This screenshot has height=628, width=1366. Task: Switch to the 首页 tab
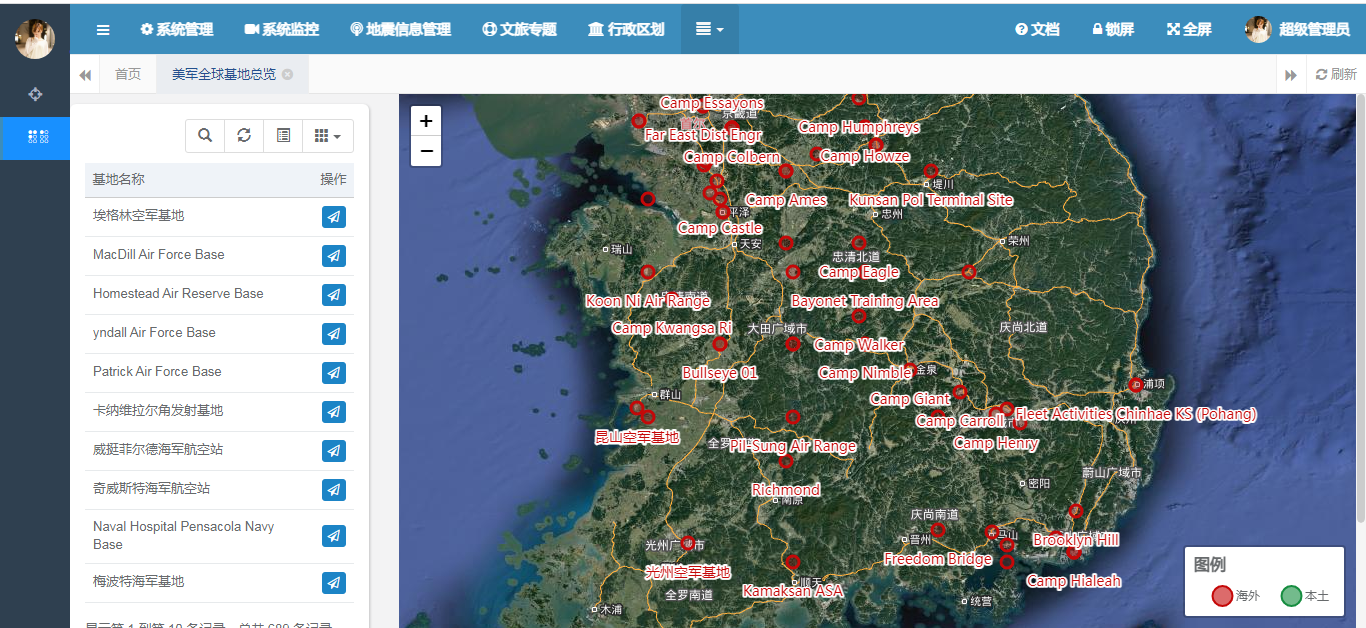pos(128,75)
